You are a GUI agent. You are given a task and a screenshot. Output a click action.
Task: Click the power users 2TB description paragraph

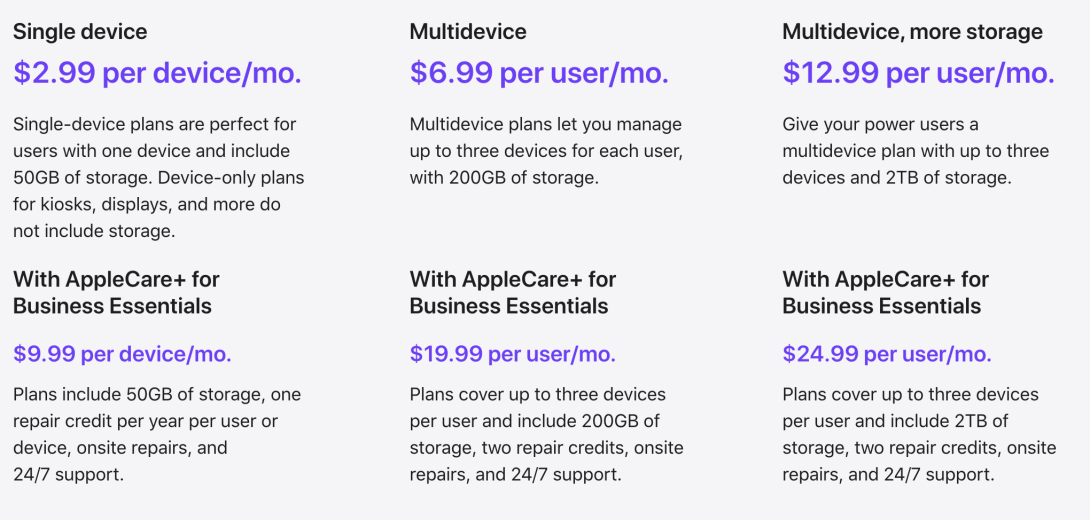915,151
